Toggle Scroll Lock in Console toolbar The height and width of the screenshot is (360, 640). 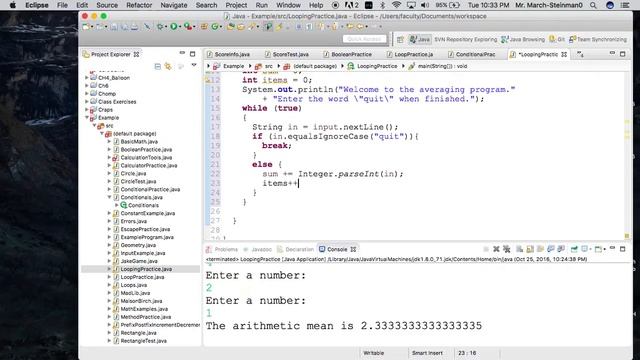coord(530,249)
